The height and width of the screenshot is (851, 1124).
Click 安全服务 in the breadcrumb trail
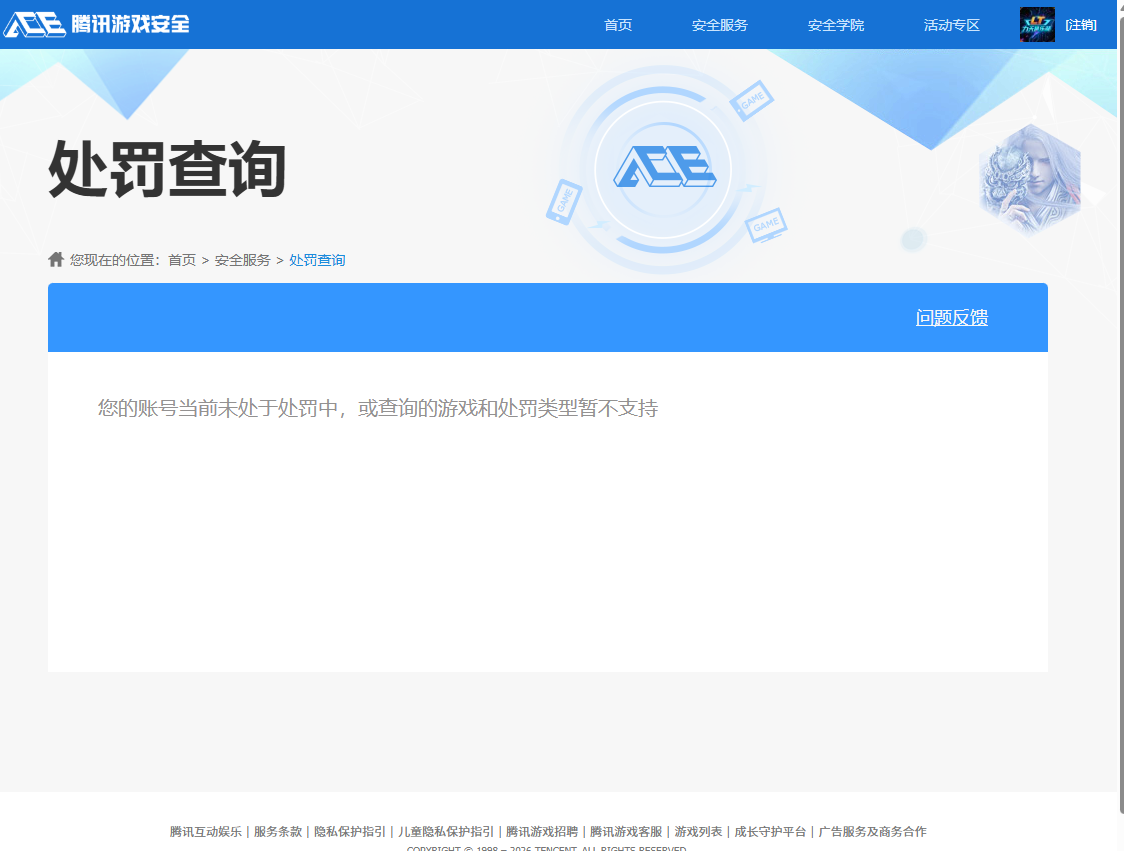[x=244, y=258]
